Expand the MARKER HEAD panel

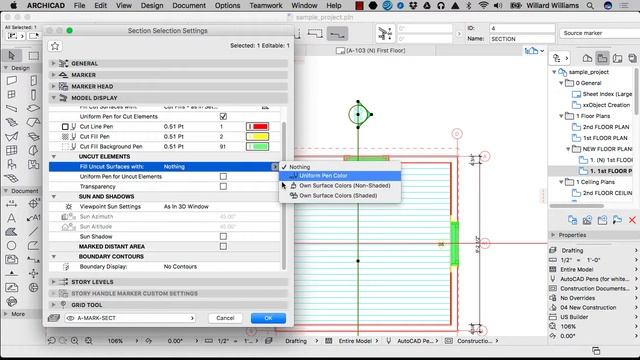tap(53, 86)
